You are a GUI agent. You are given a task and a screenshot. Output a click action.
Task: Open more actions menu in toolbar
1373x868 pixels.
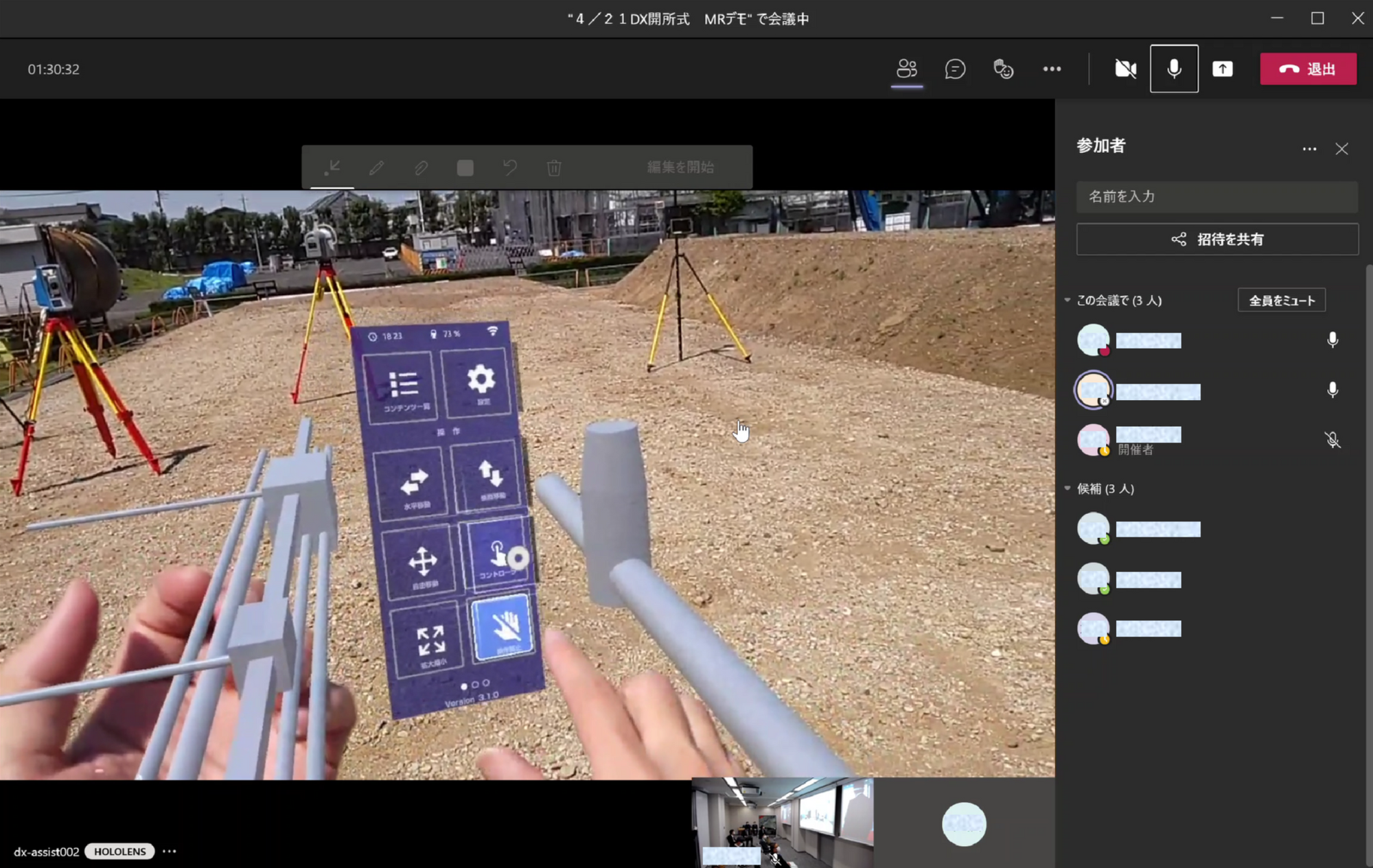click(1052, 69)
